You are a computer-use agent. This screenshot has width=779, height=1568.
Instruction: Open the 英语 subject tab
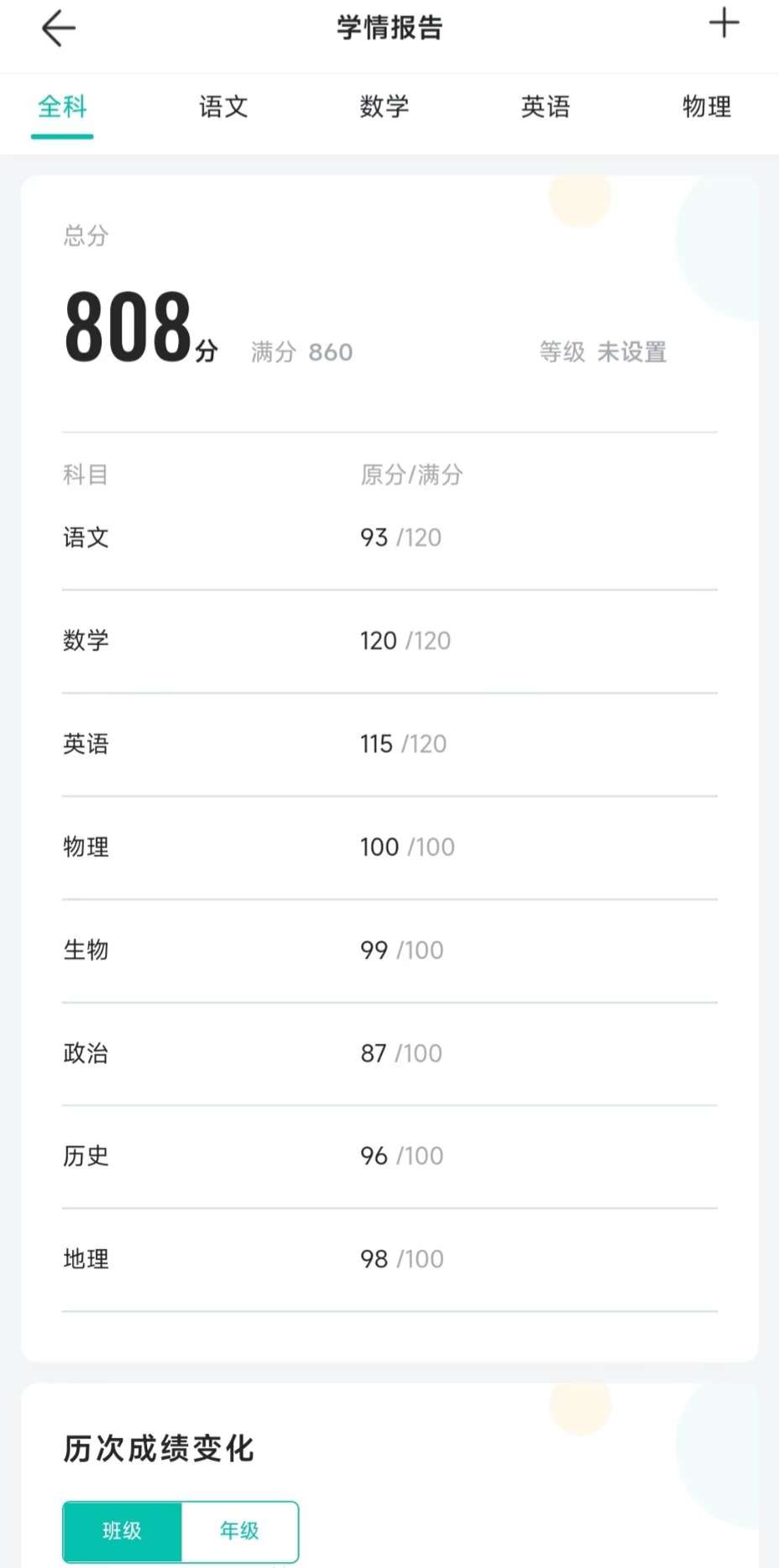tap(546, 107)
